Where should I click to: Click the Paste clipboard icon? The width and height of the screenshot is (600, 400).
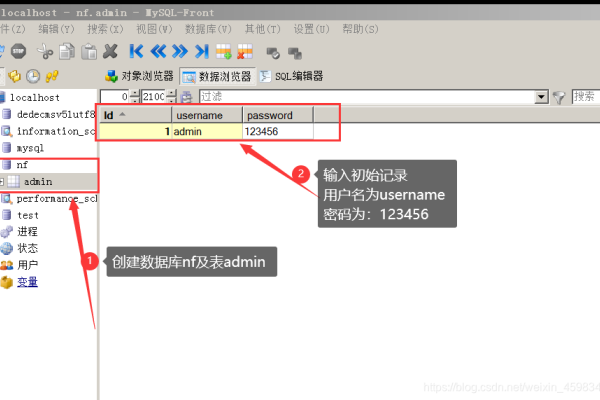coord(86,51)
